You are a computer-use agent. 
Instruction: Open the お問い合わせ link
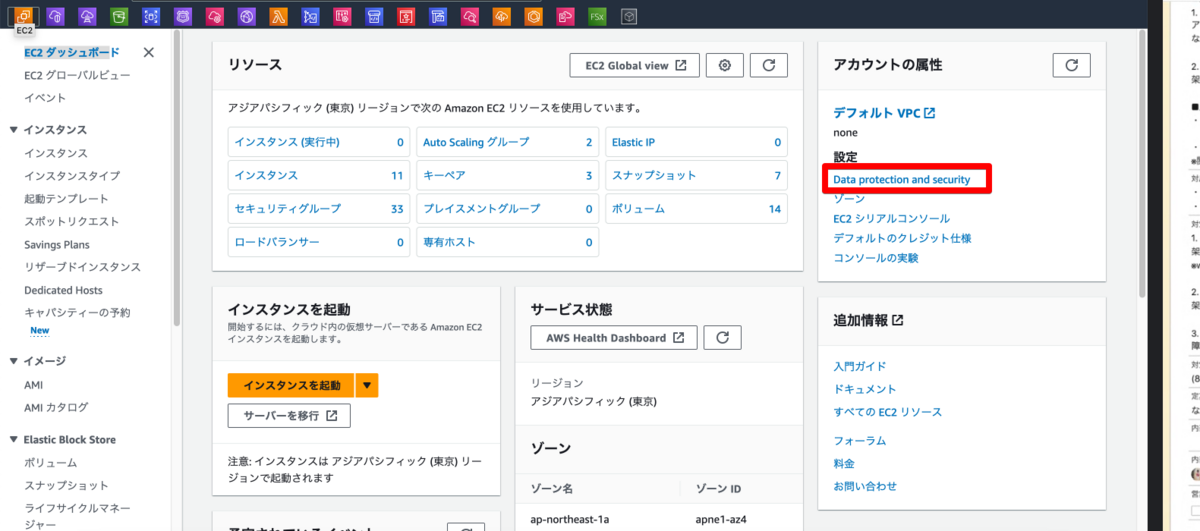click(865, 486)
